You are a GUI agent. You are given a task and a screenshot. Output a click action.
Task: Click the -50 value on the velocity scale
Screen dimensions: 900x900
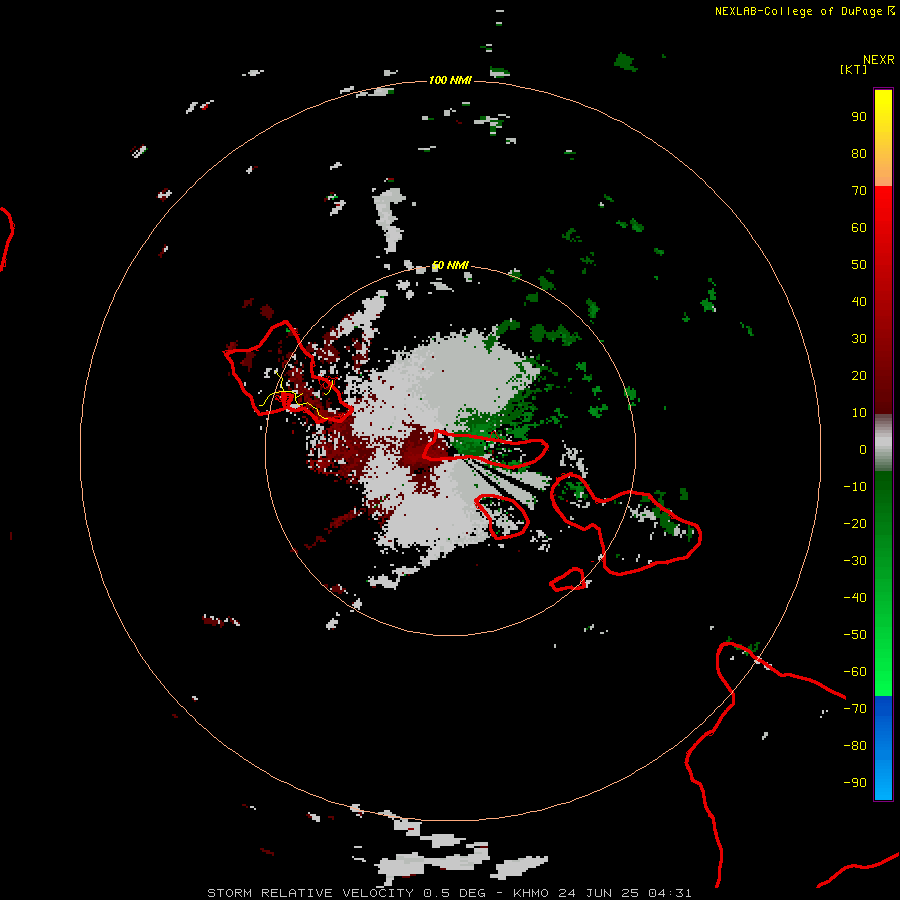(855, 635)
